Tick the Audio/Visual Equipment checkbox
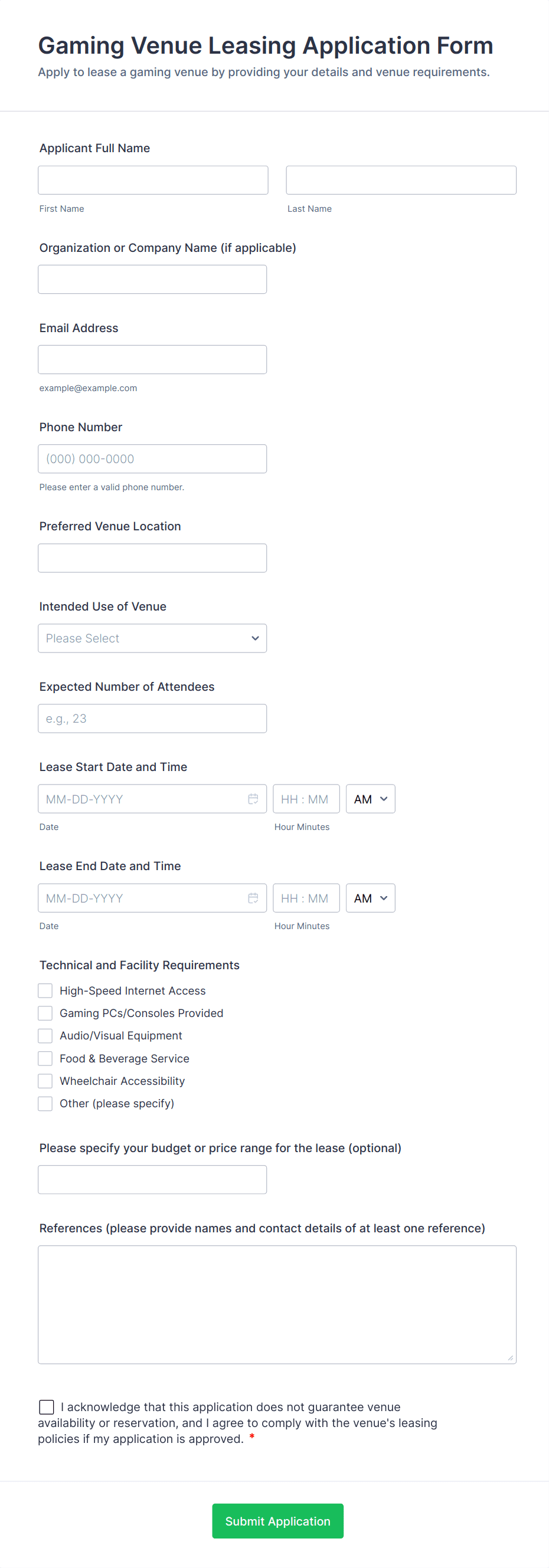549x1568 pixels. click(x=45, y=1035)
